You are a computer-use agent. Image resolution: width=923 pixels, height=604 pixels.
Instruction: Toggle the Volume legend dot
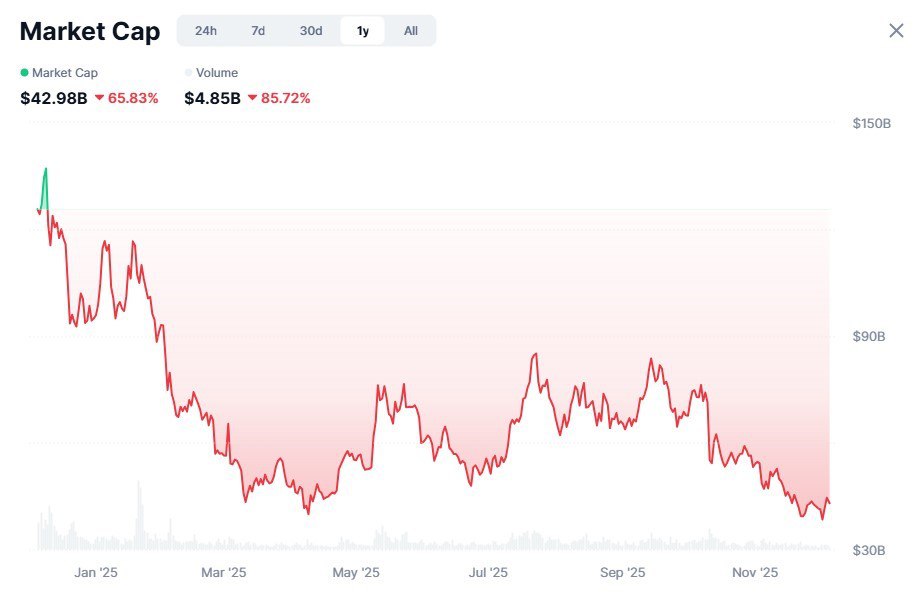(188, 73)
